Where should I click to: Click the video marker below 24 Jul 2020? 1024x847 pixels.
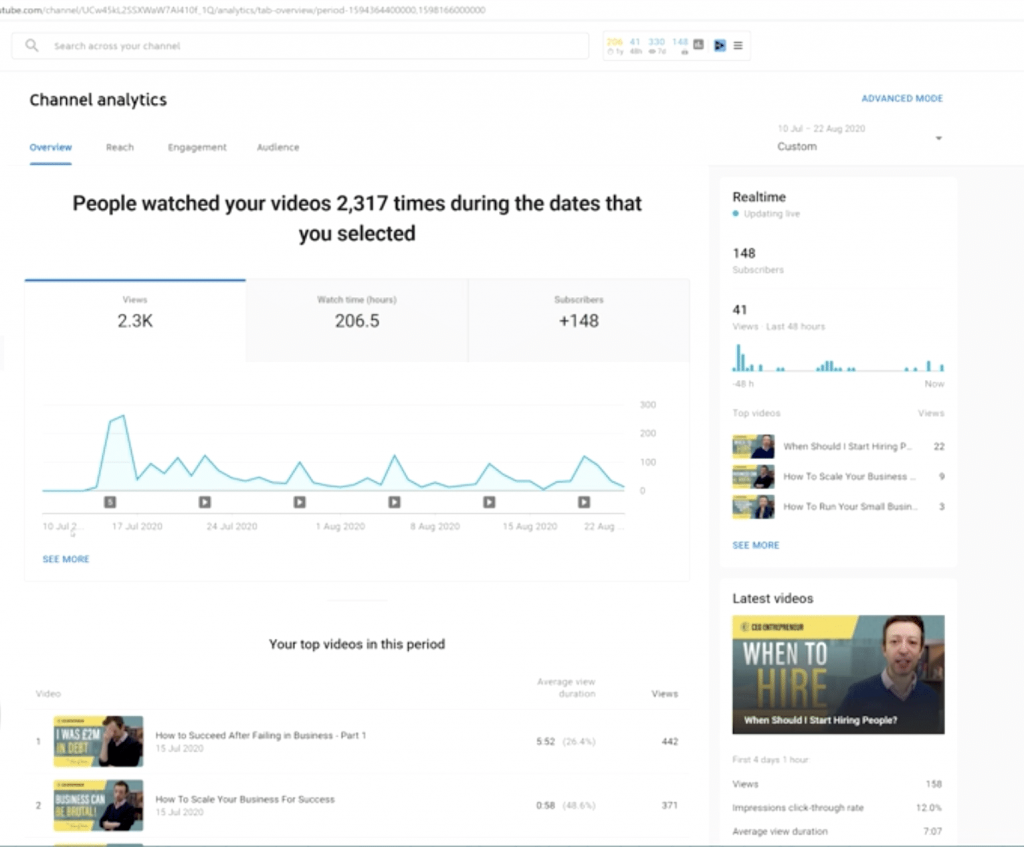click(x=204, y=502)
